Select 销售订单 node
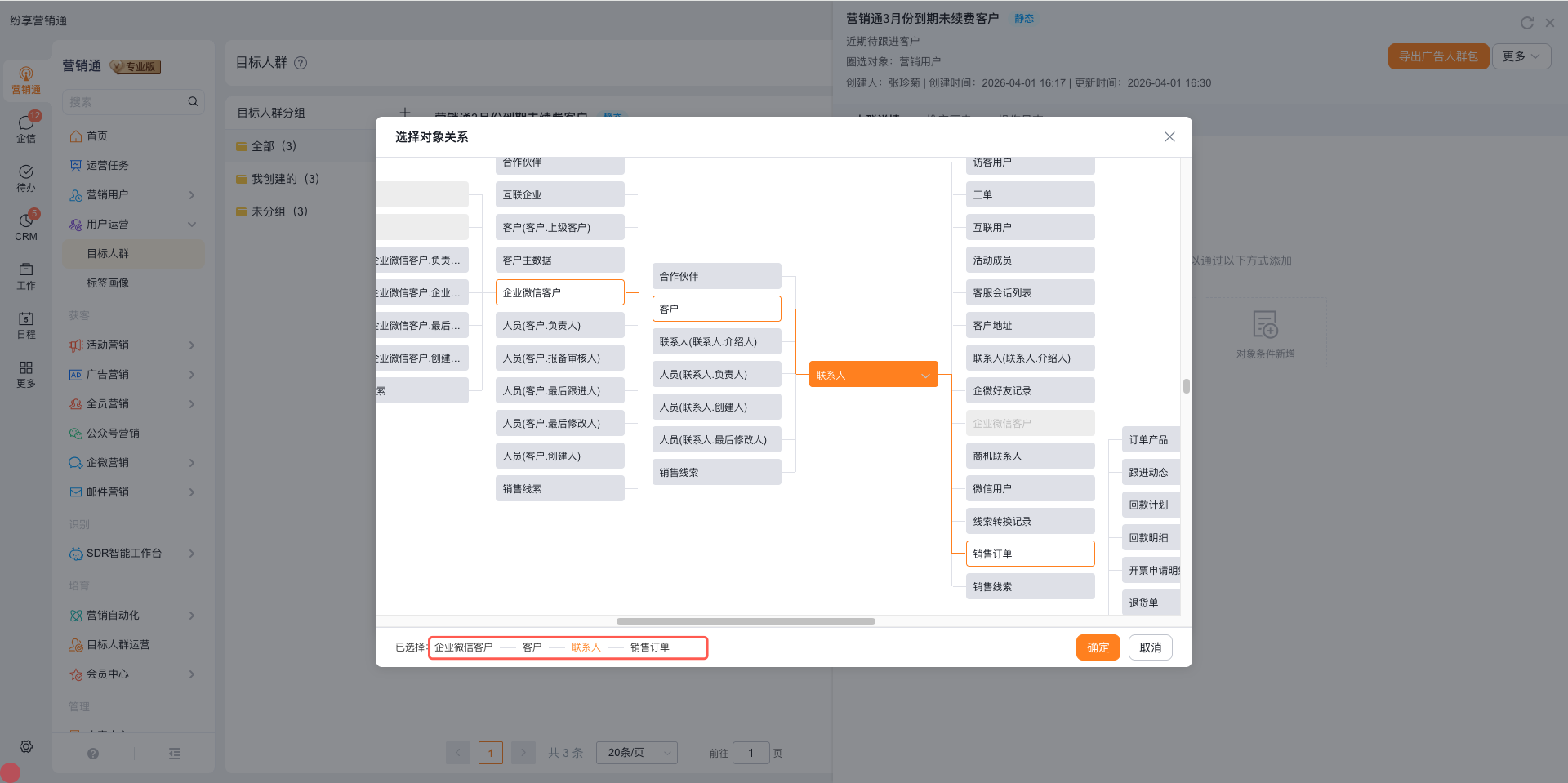Image resolution: width=1568 pixels, height=783 pixels. 1030,554
